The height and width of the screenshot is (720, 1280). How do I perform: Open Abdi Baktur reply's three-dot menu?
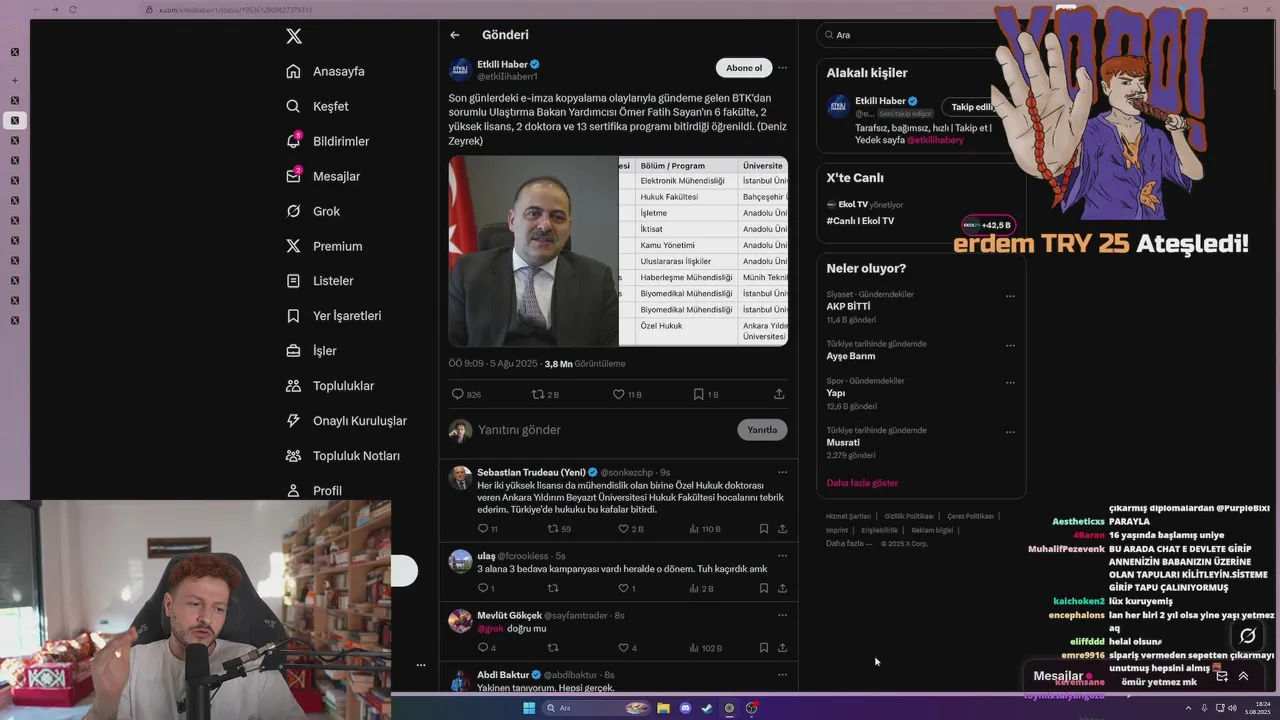pyautogui.click(x=782, y=675)
